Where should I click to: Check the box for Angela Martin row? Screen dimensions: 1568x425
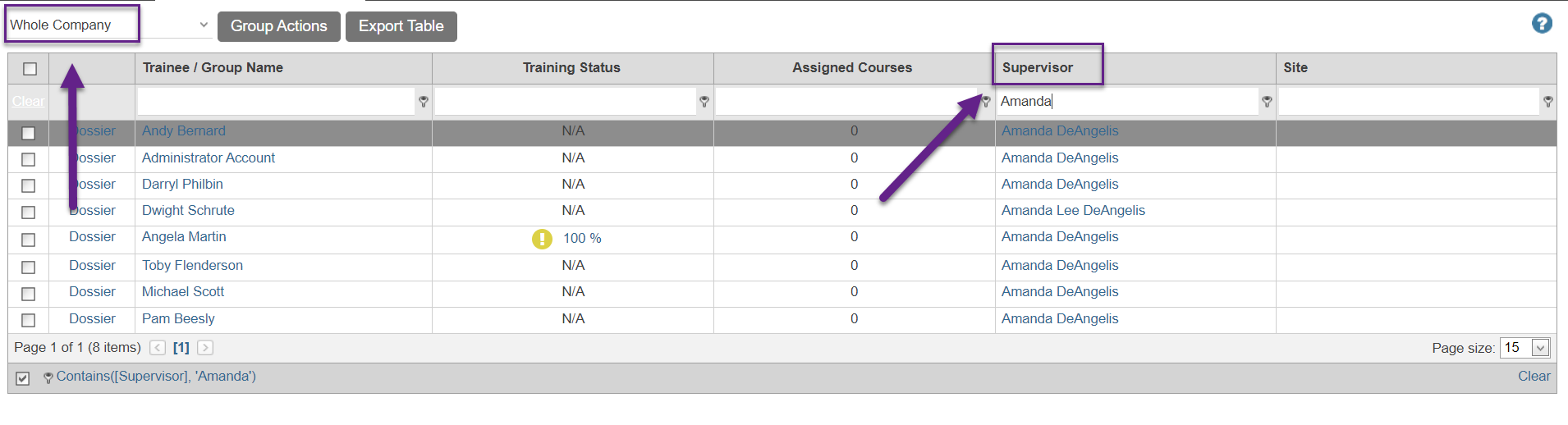pos(29,240)
